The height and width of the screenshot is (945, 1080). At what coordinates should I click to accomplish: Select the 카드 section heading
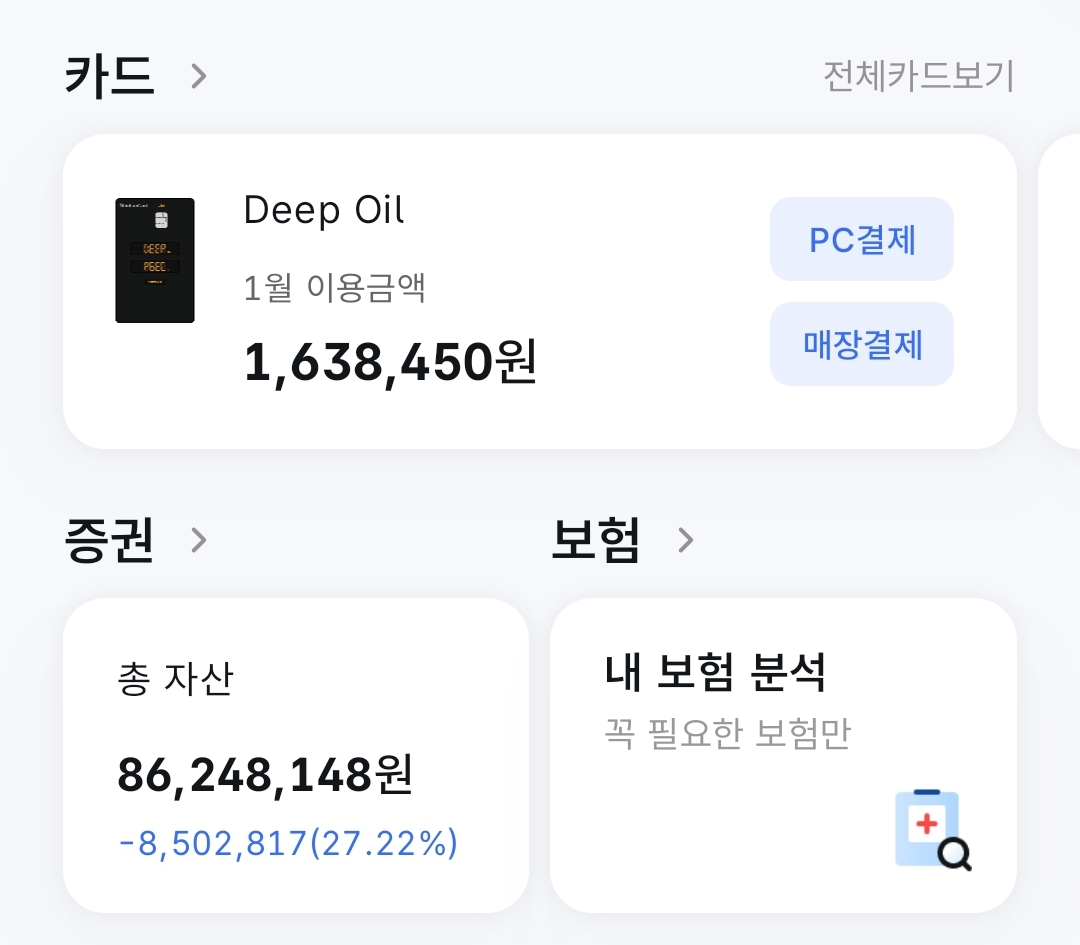[110, 76]
